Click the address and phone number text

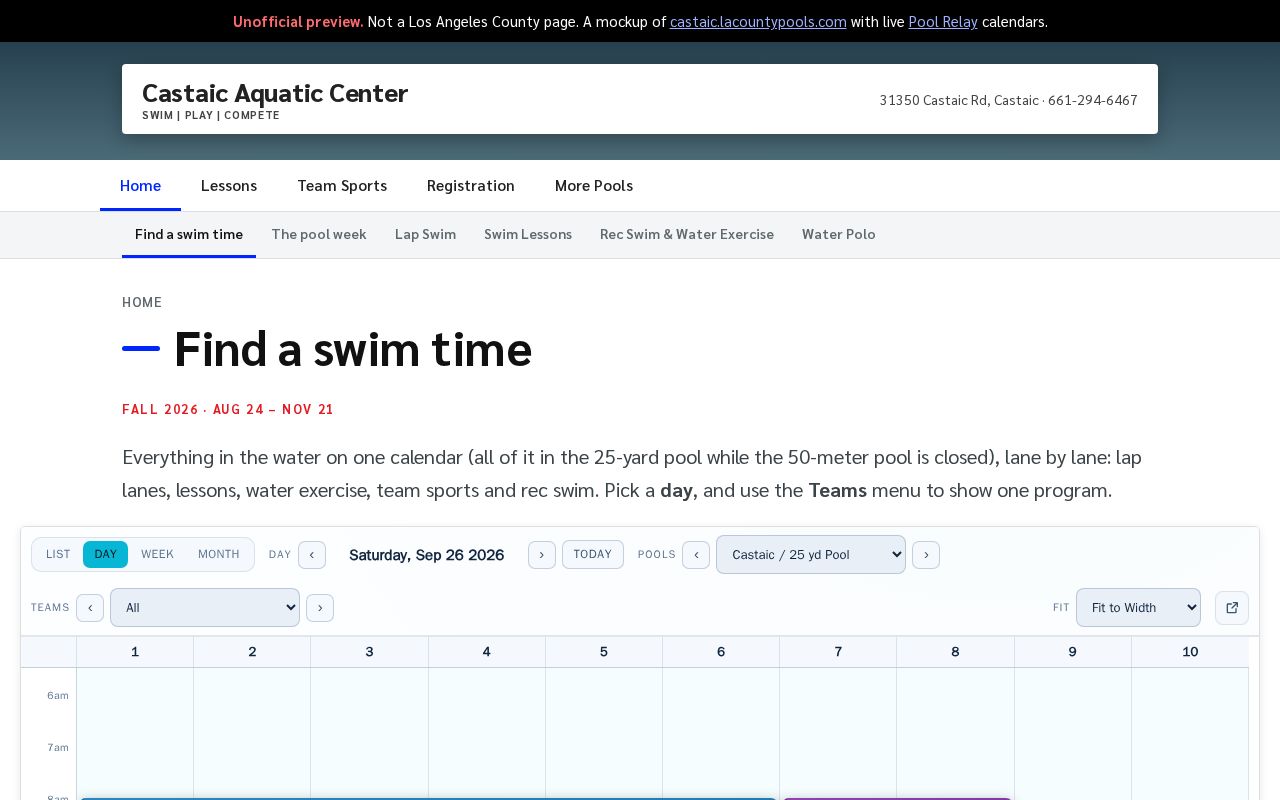[1009, 100]
